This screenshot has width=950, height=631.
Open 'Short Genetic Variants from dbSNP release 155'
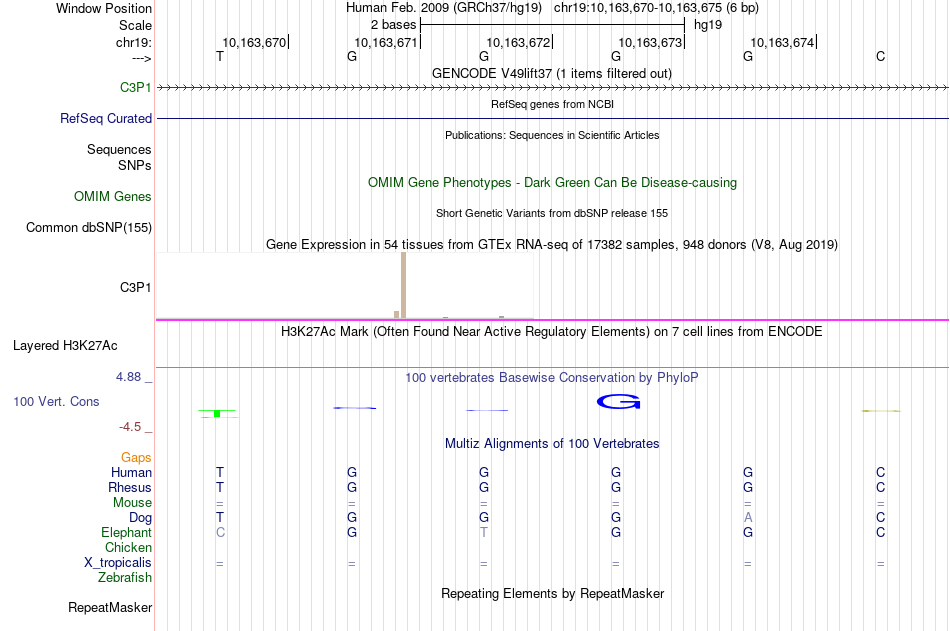[x=552, y=213]
